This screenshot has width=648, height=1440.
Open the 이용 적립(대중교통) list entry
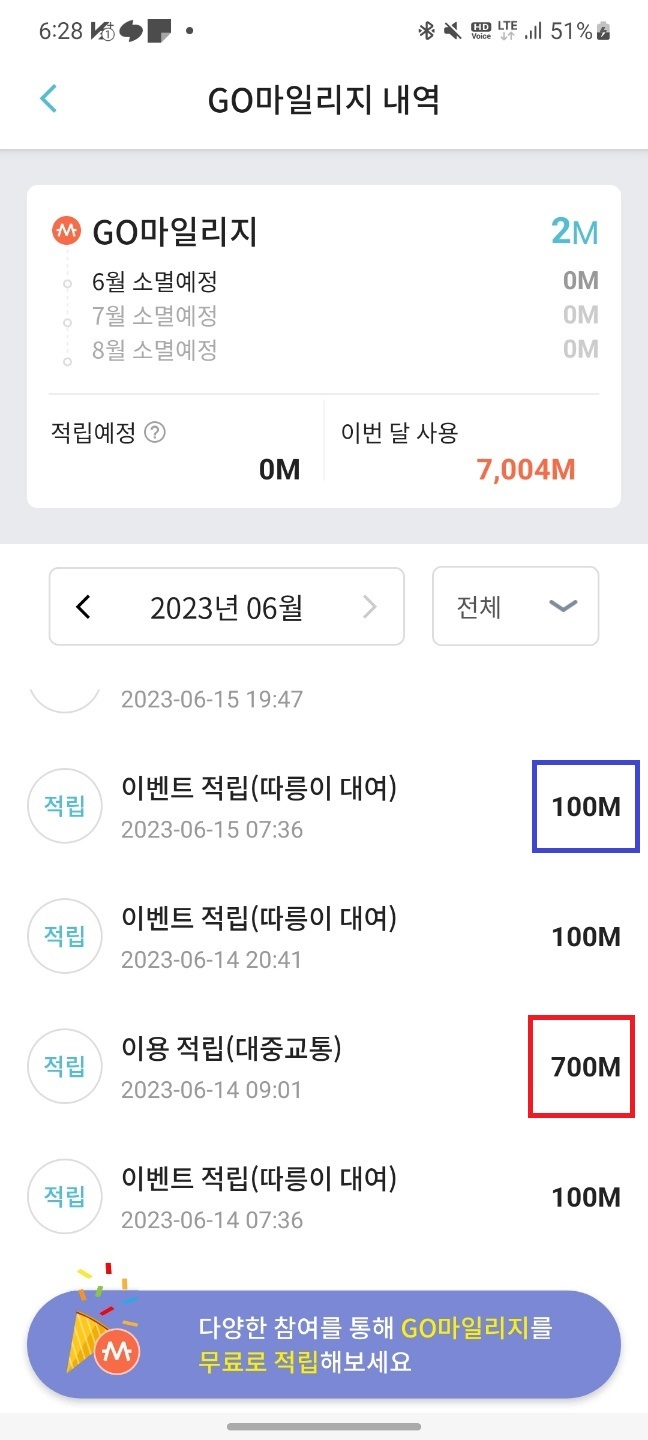point(324,1067)
